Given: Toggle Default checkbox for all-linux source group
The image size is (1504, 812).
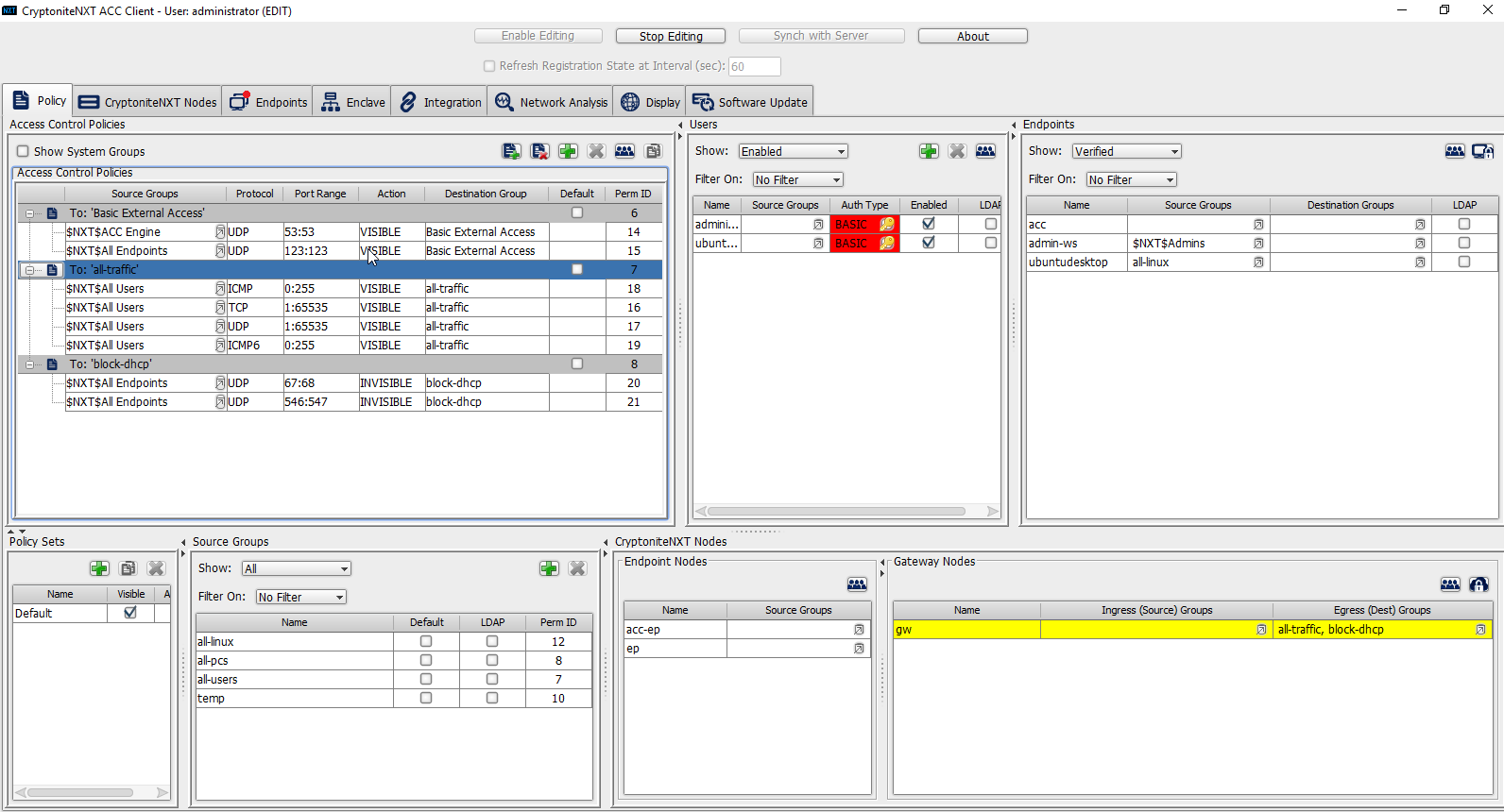Looking at the screenshot, I should point(426,641).
